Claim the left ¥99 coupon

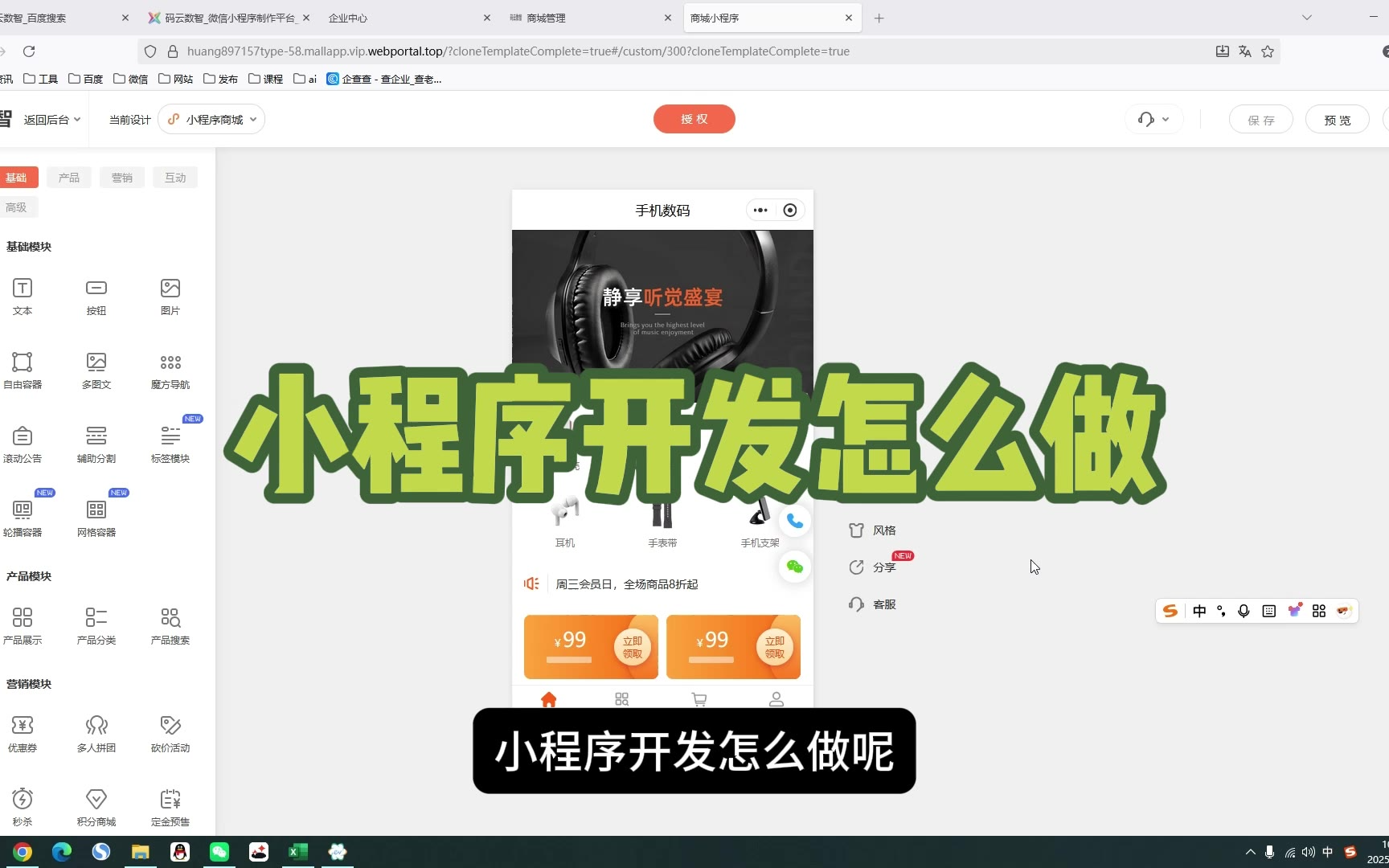click(x=633, y=647)
